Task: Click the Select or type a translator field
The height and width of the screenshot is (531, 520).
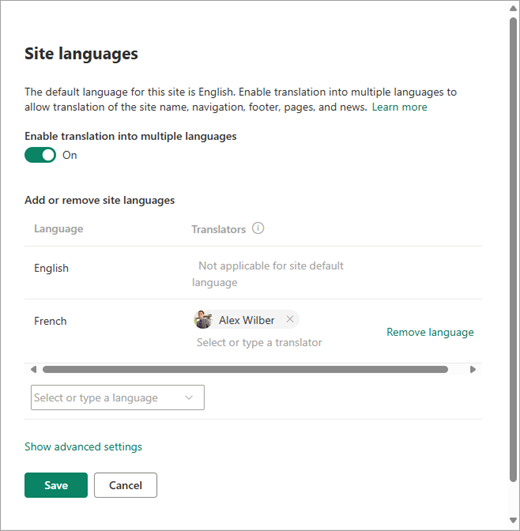Action: pyautogui.click(x=259, y=342)
